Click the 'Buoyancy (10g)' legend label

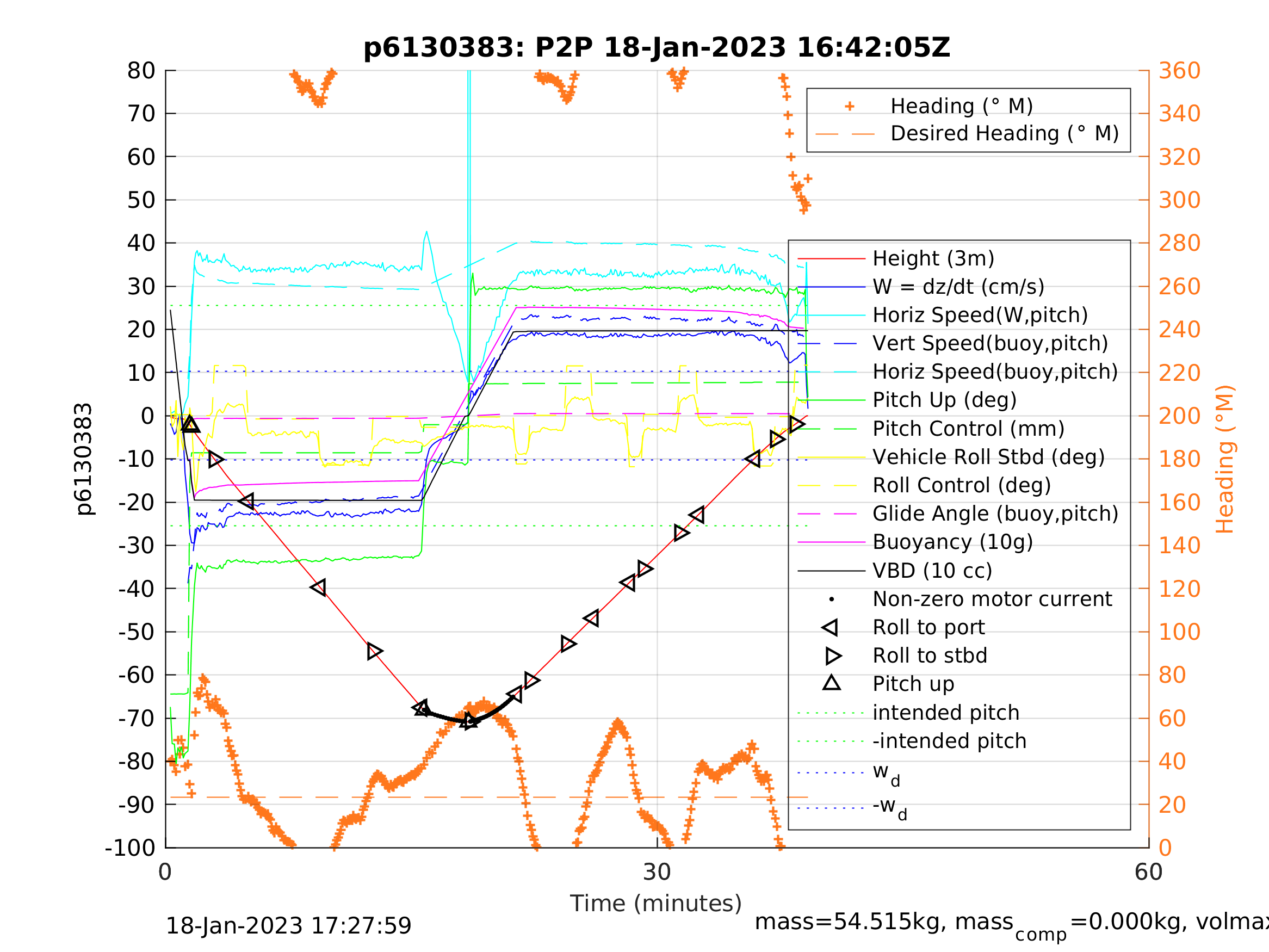[952, 542]
